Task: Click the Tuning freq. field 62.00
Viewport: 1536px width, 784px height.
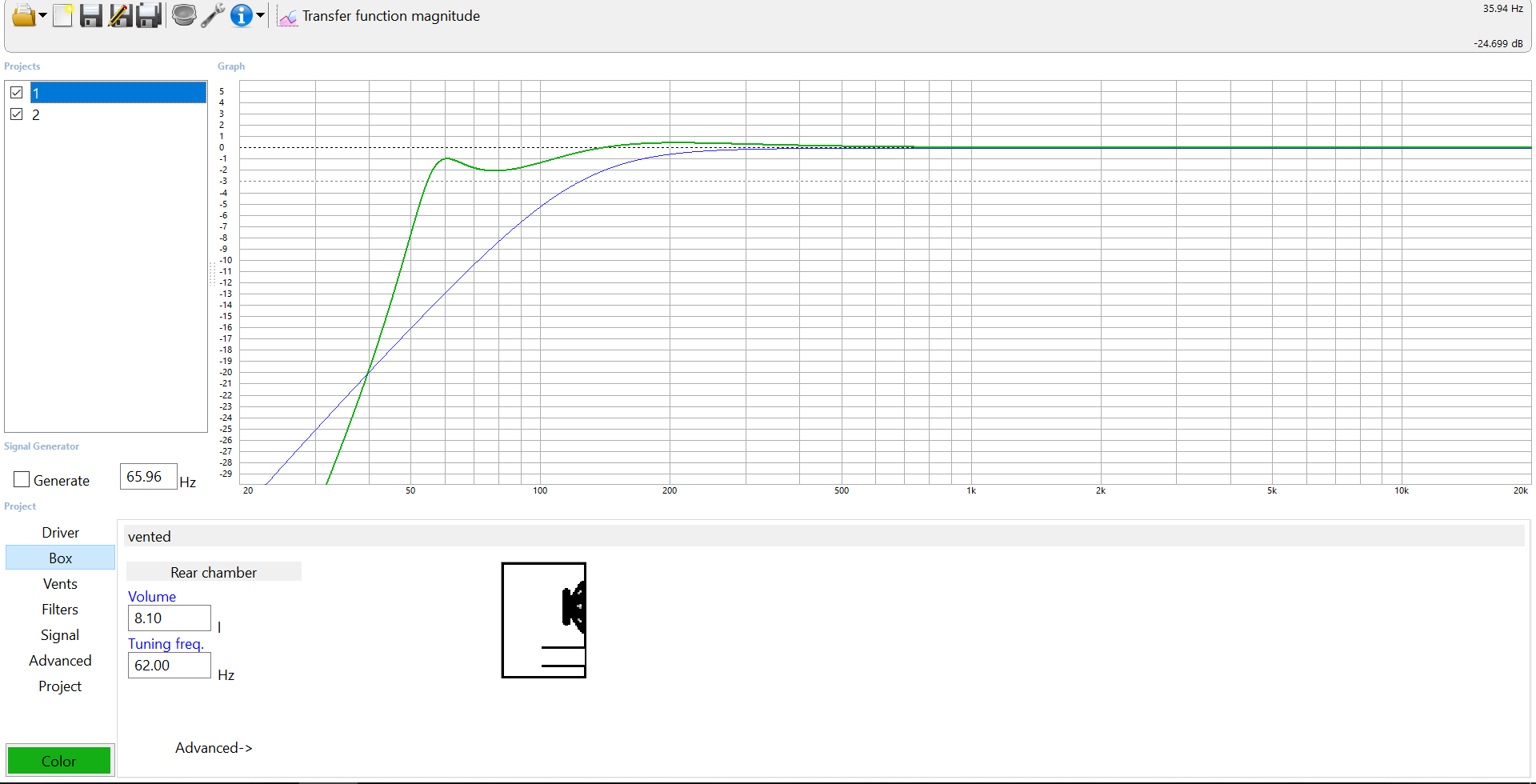Action: (x=169, y=665)
